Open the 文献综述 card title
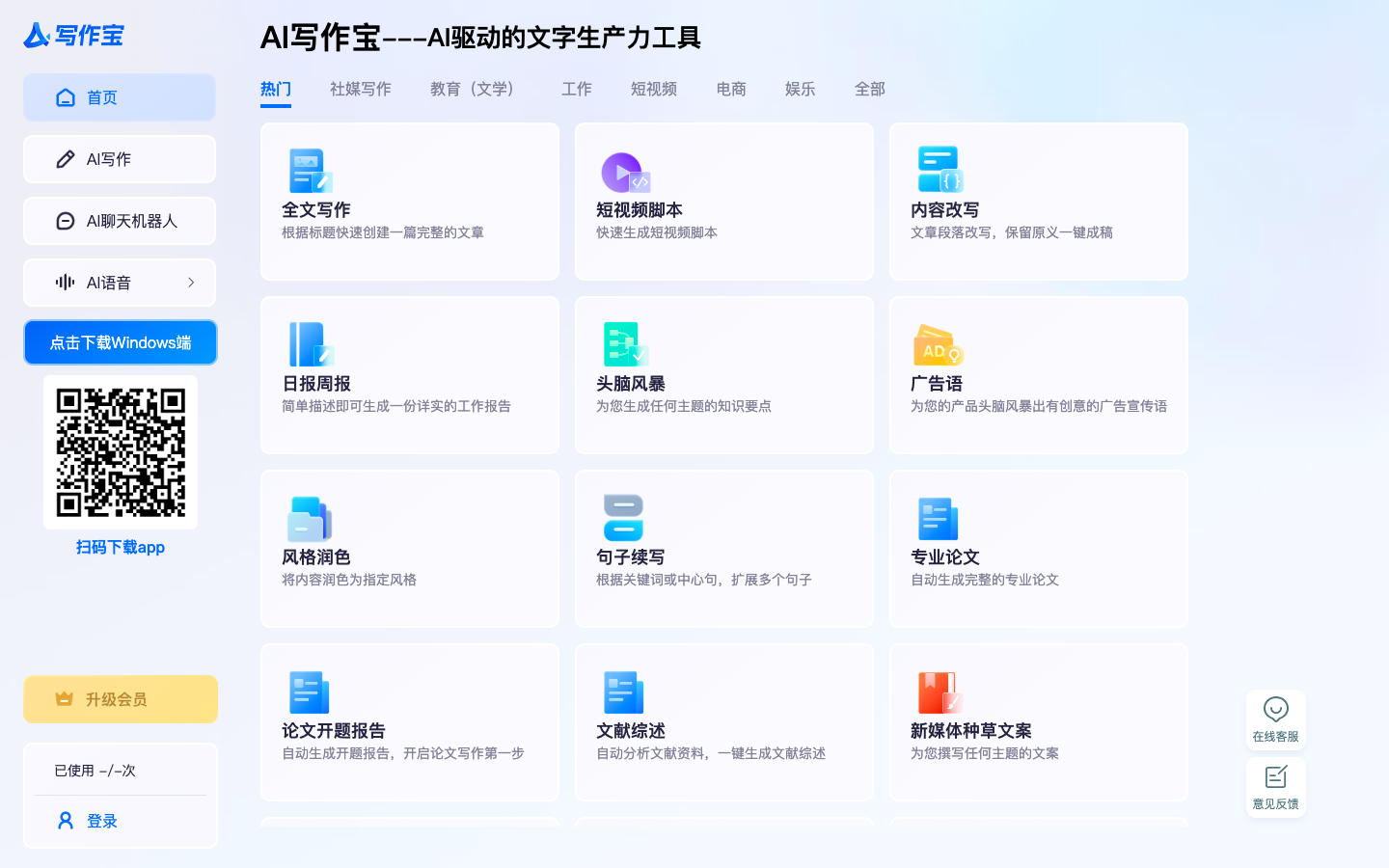 pos(631,731)
